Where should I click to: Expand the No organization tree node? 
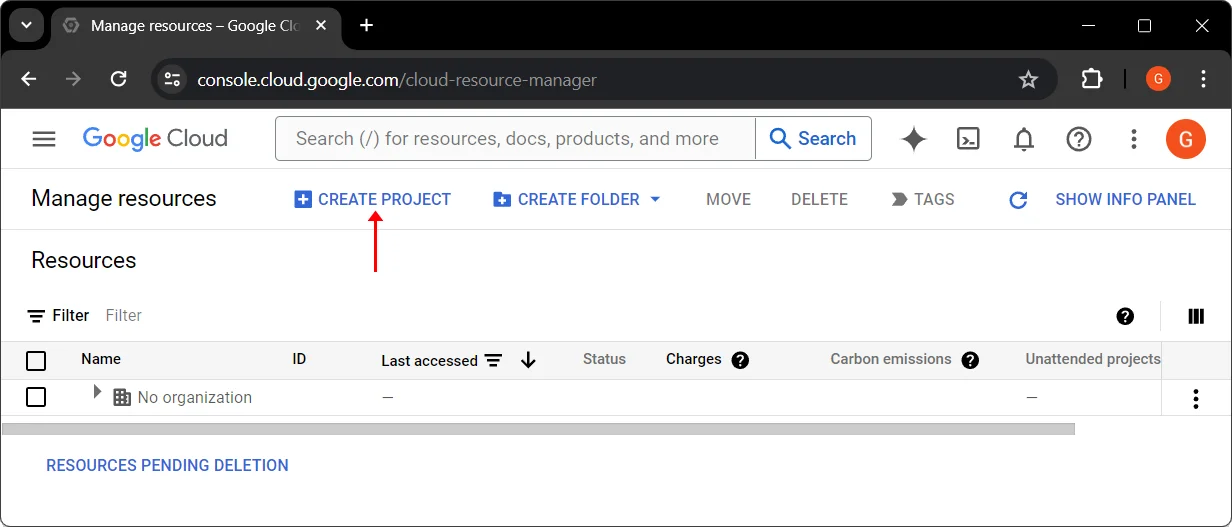coord(97,392)
